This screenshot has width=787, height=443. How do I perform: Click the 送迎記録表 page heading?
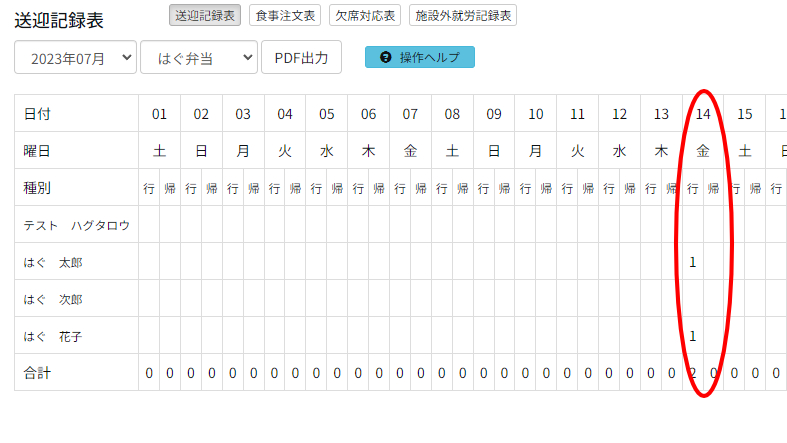click(59, 20)
